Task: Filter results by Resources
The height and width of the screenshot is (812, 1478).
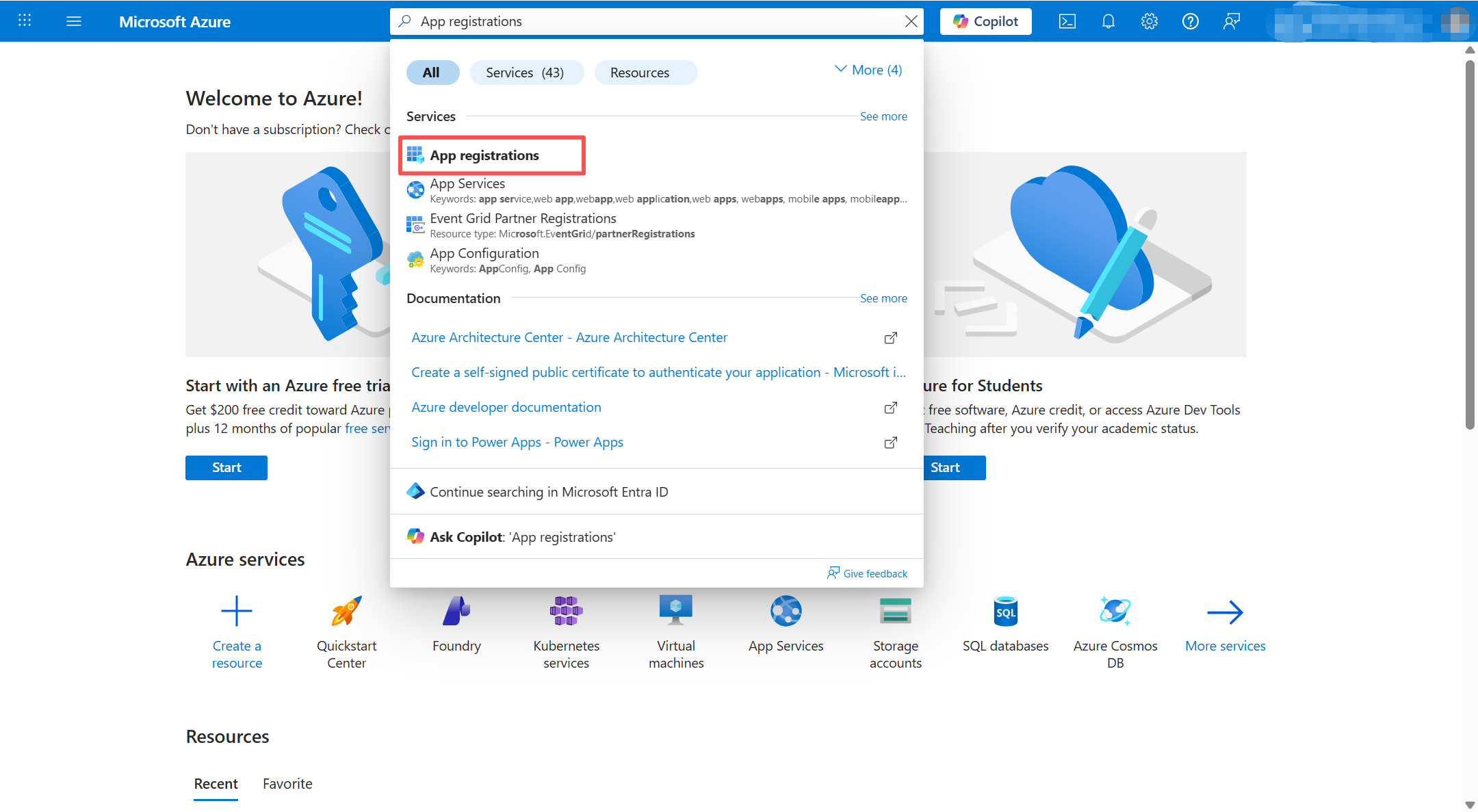Action: click(x=645, y=73)
